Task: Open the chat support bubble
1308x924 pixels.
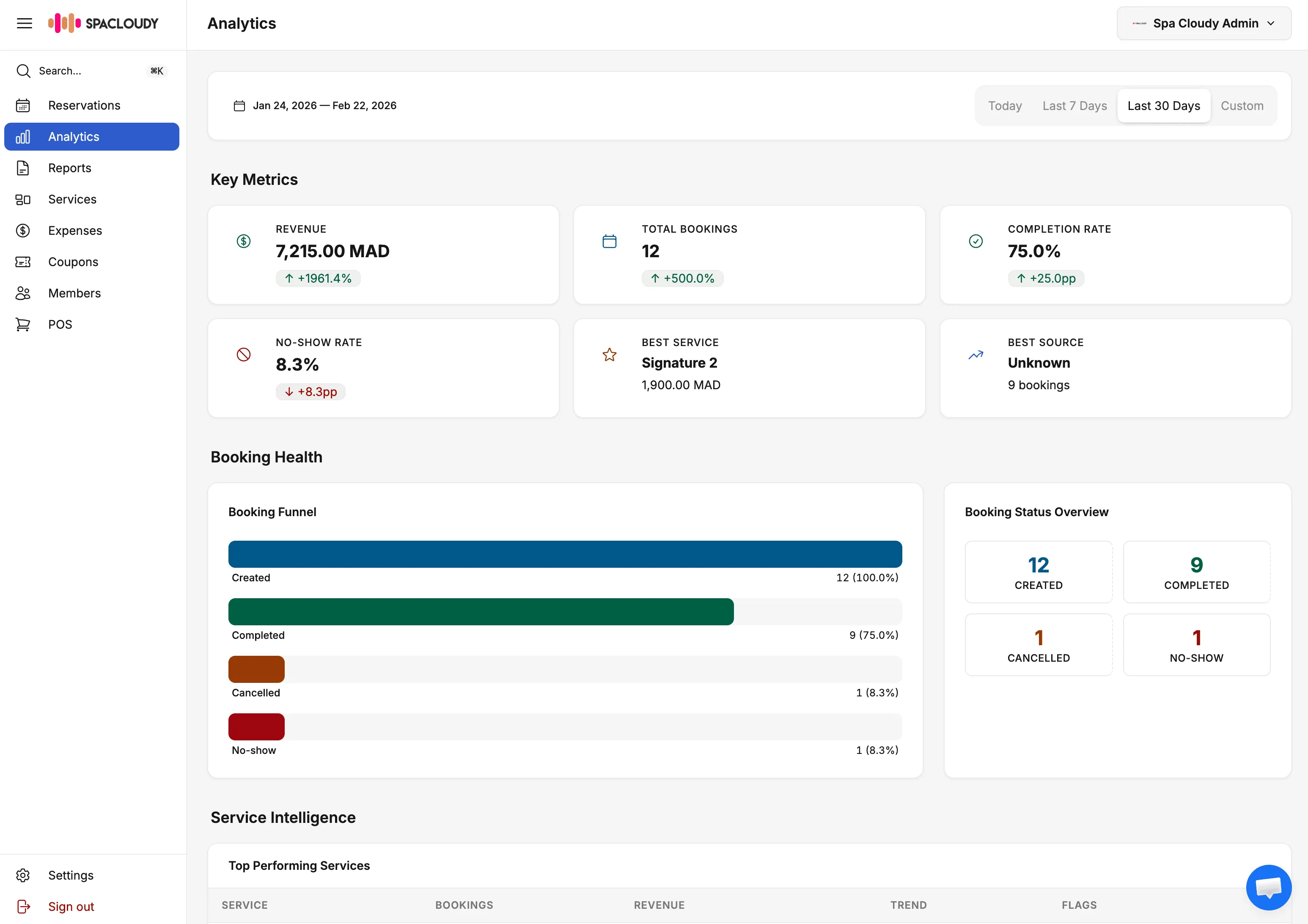Action: 1269,888
